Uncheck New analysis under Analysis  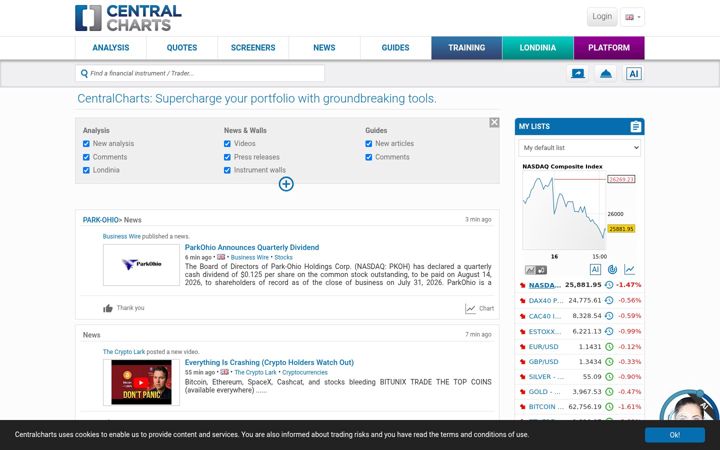[86, 144]
